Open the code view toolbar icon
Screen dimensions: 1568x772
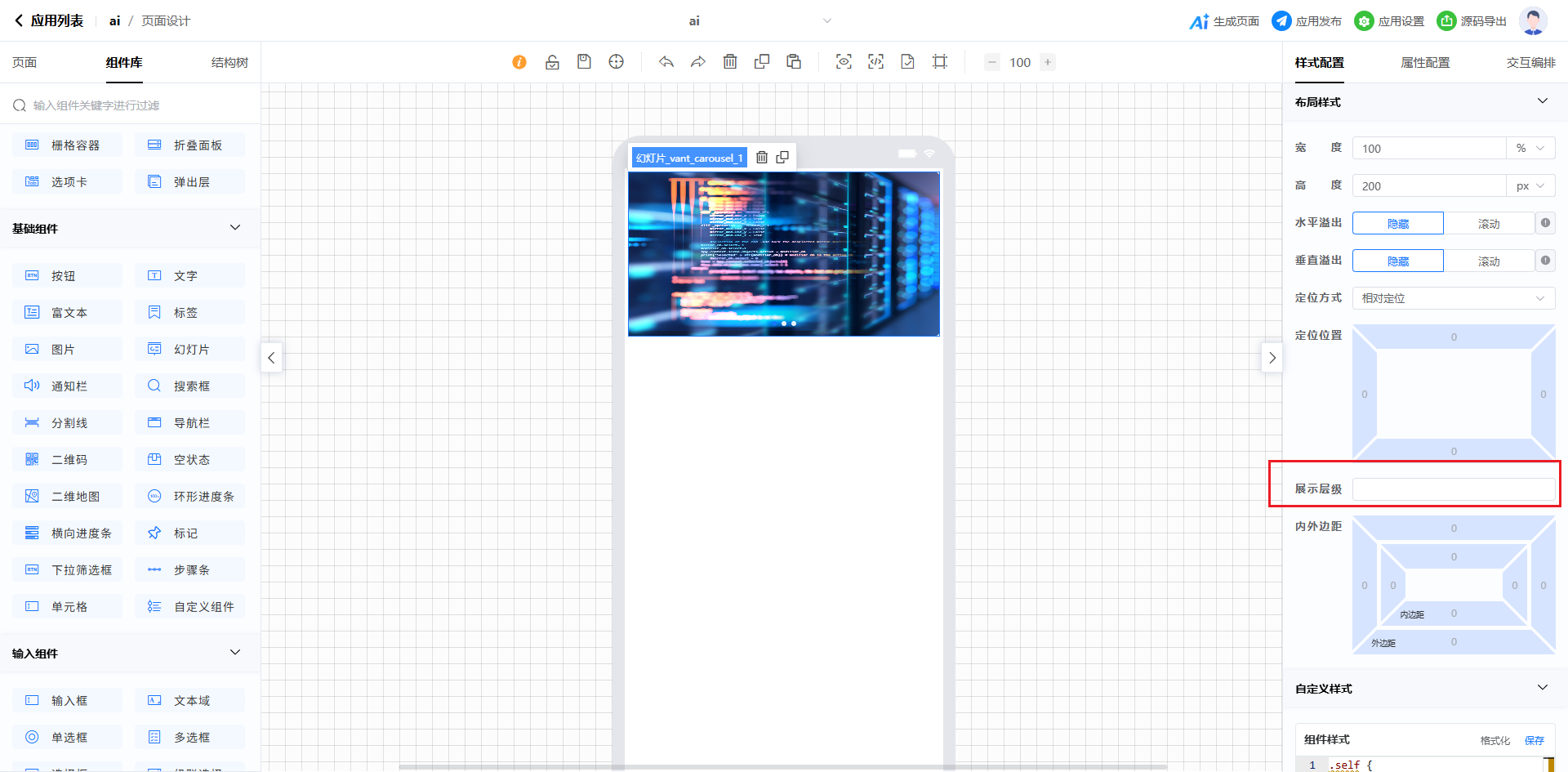(x=875, y=62)
